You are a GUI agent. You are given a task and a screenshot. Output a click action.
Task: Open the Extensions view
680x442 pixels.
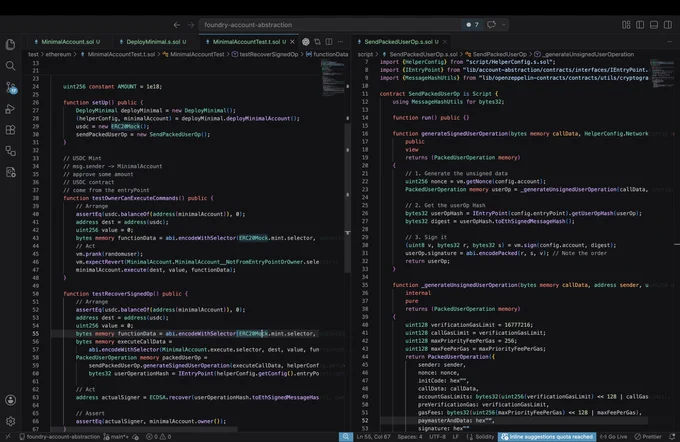tap(10, 130)
